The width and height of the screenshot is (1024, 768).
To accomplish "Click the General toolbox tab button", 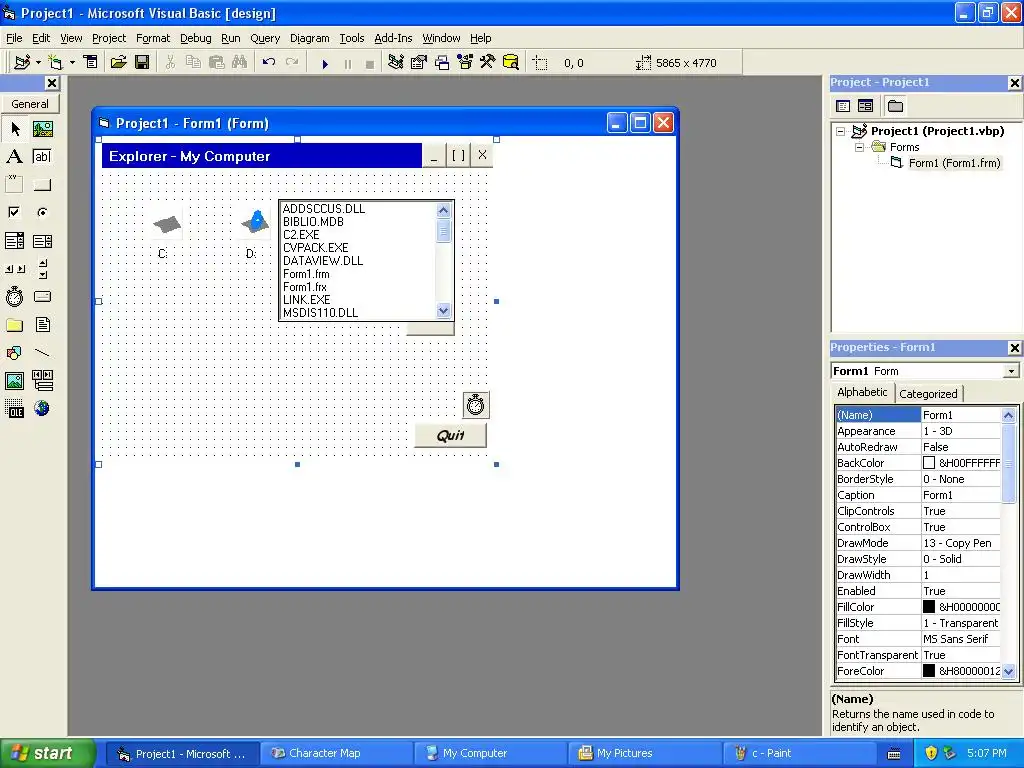I will tap(30, 104).
